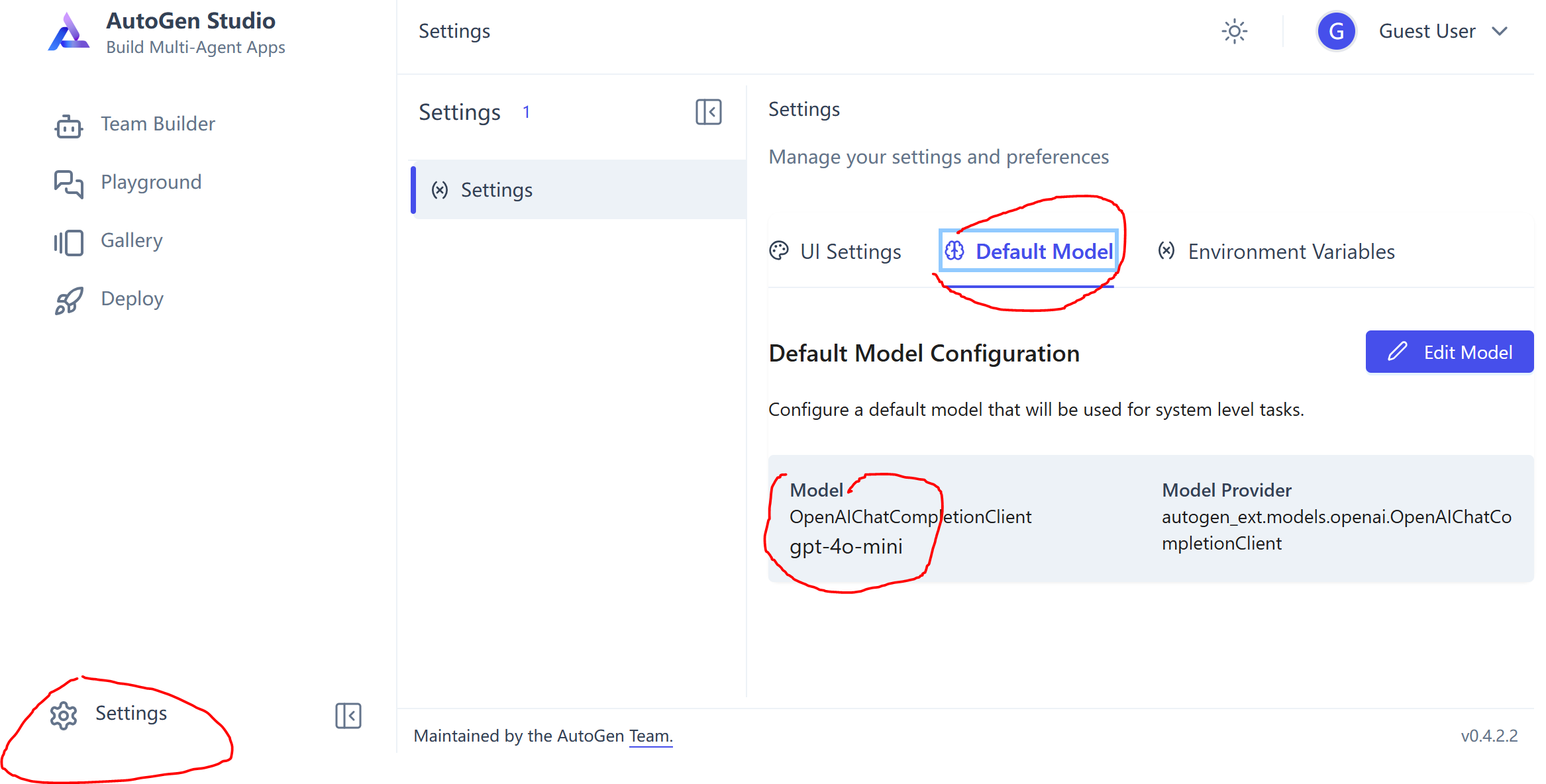Click the Edit Model button
The height and width of the screenshot is (784, 1546).
tap(1449, 352)
